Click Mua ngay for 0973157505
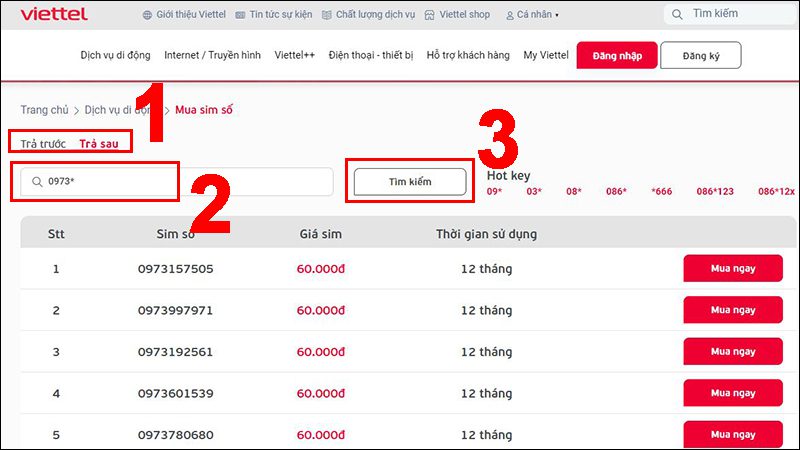Viewport: 800px width, 450px height. click(x=733, y=268)
